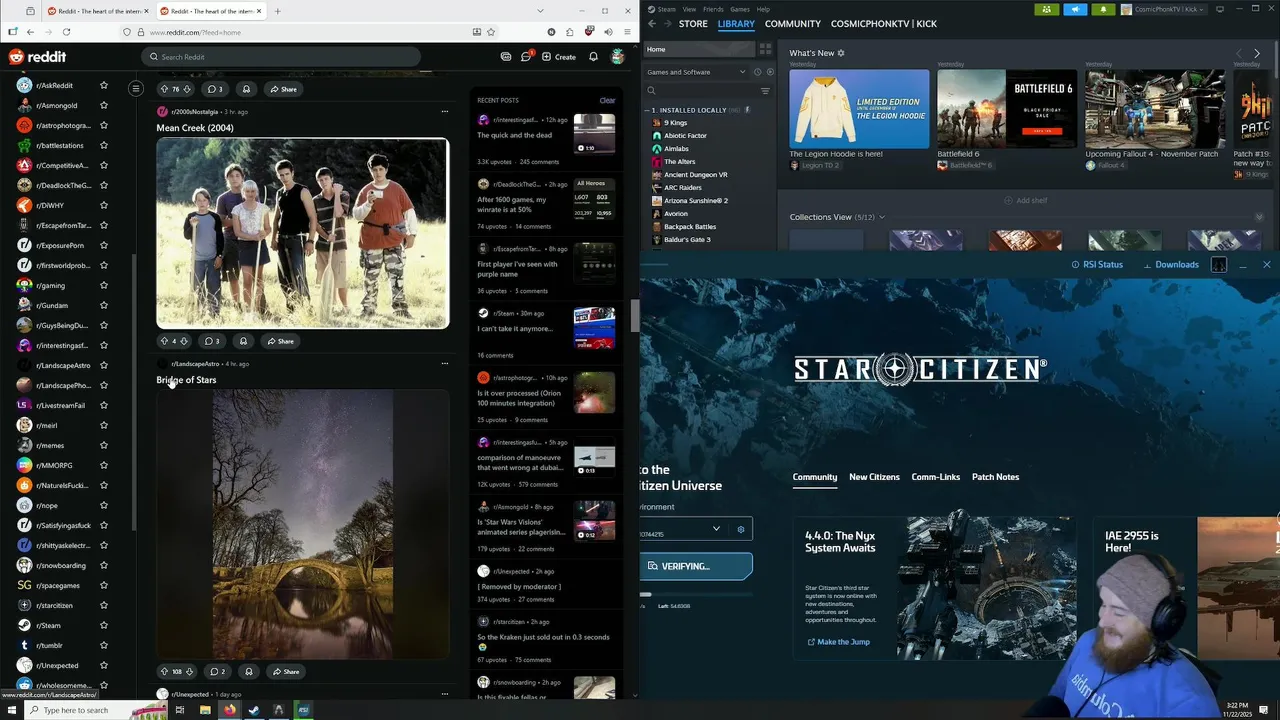Image resolution: width=1280 pixels, height=720 pixels.
Task: Expand Collections View dropdown in Steam
Action: click(x=881, y=217)
